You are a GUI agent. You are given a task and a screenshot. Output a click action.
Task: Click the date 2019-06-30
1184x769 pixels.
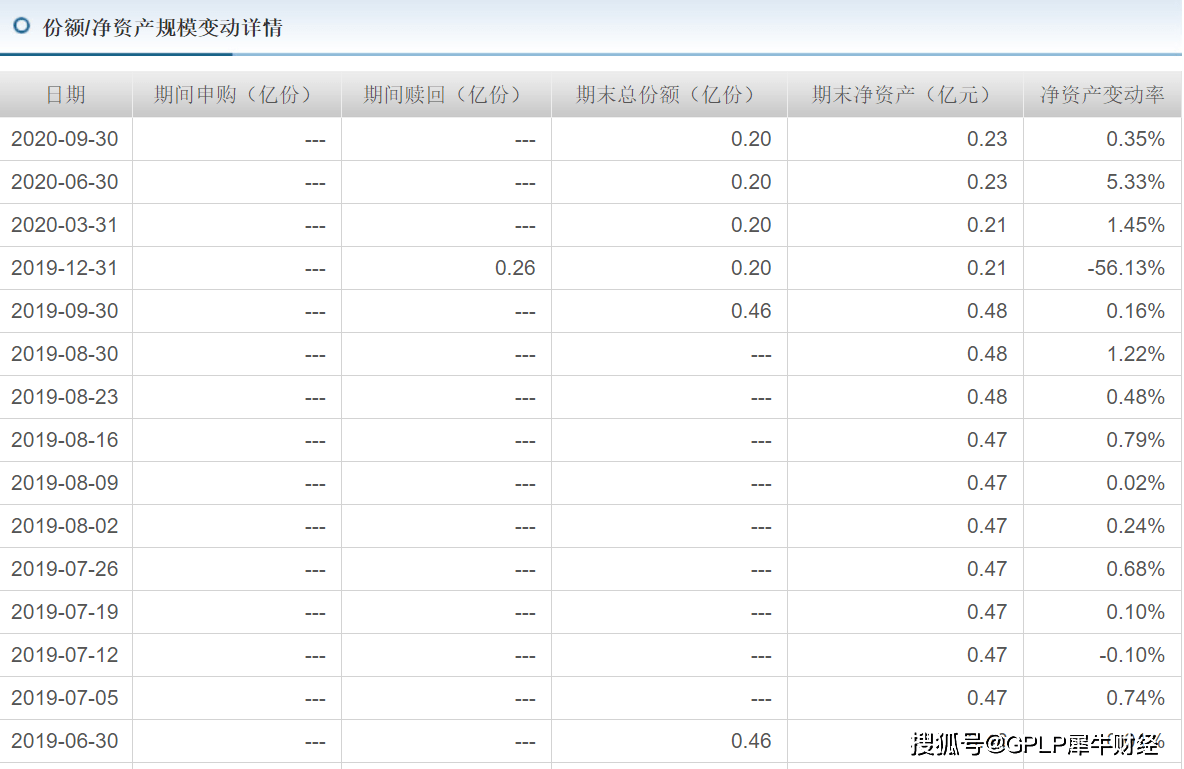[64, 742]
